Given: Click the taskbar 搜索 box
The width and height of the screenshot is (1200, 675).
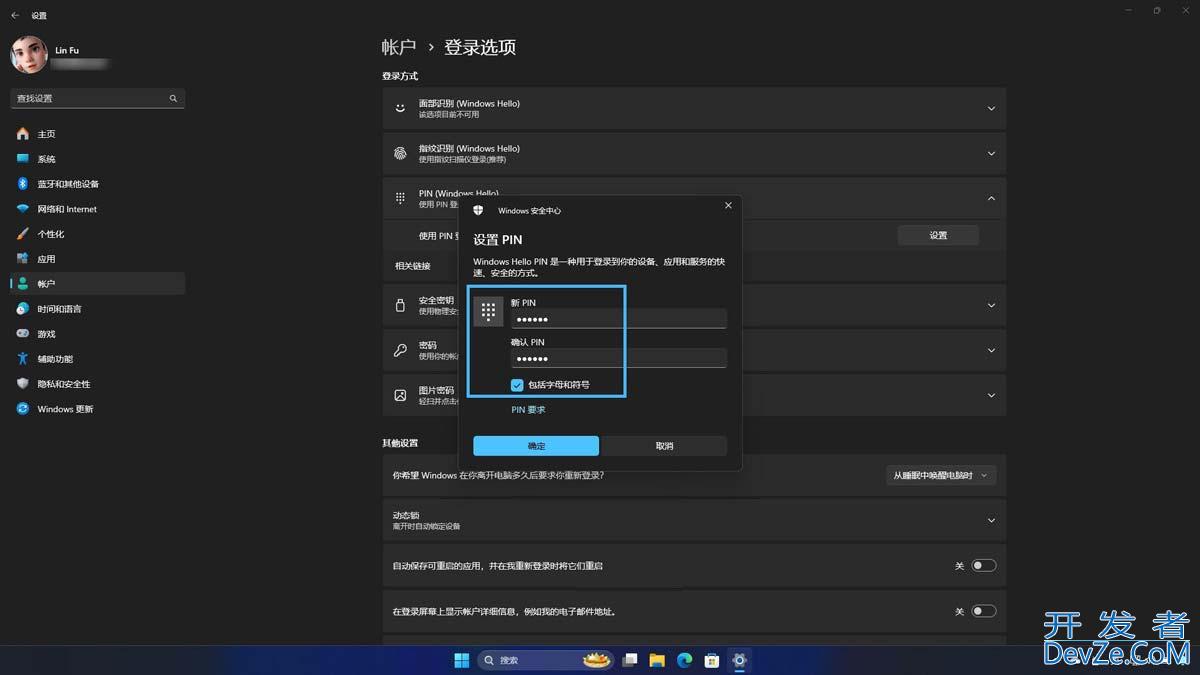Looking at the screenshot, I should [x=545, y=660].
